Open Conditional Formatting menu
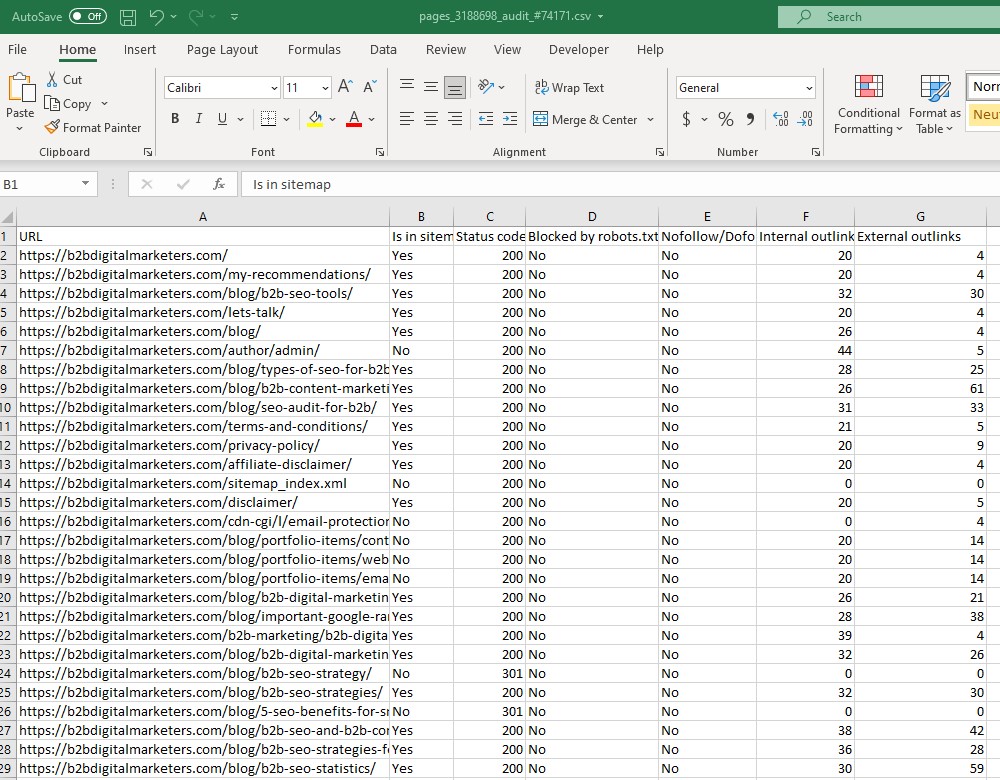Screen dimensions: 1000x780 [868, 104]
